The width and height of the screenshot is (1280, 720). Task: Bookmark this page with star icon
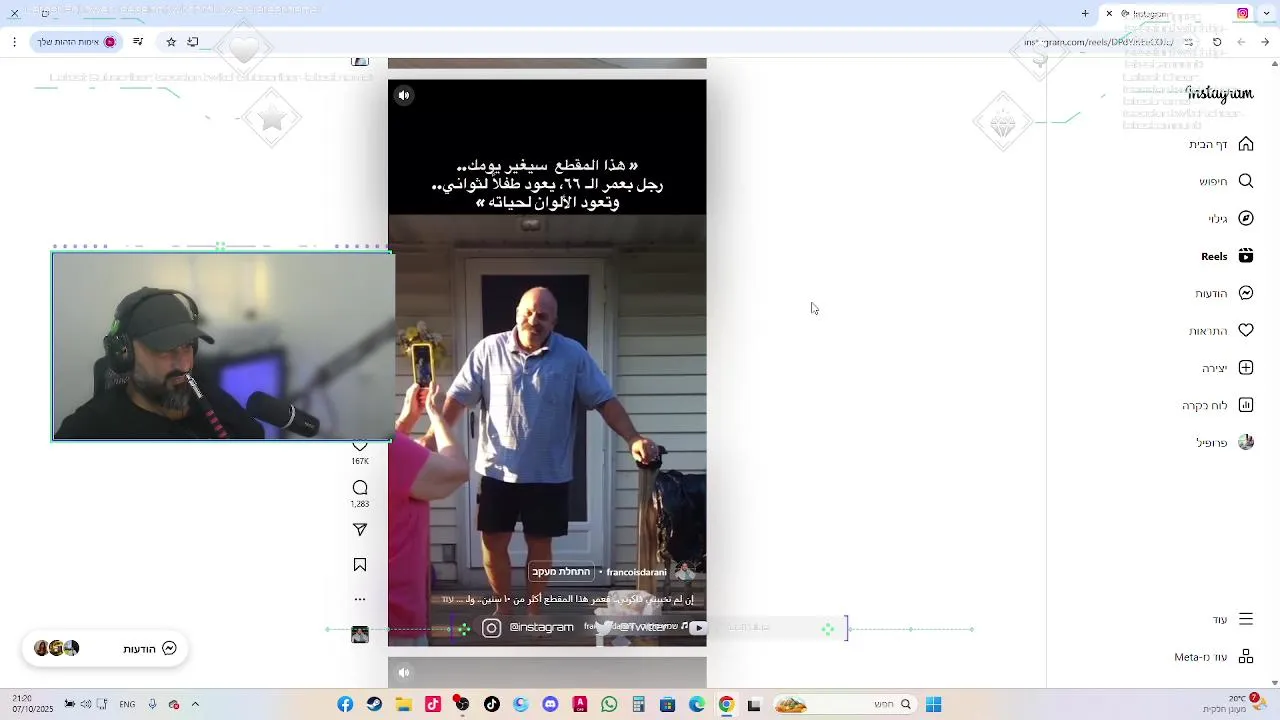point(171,42)
